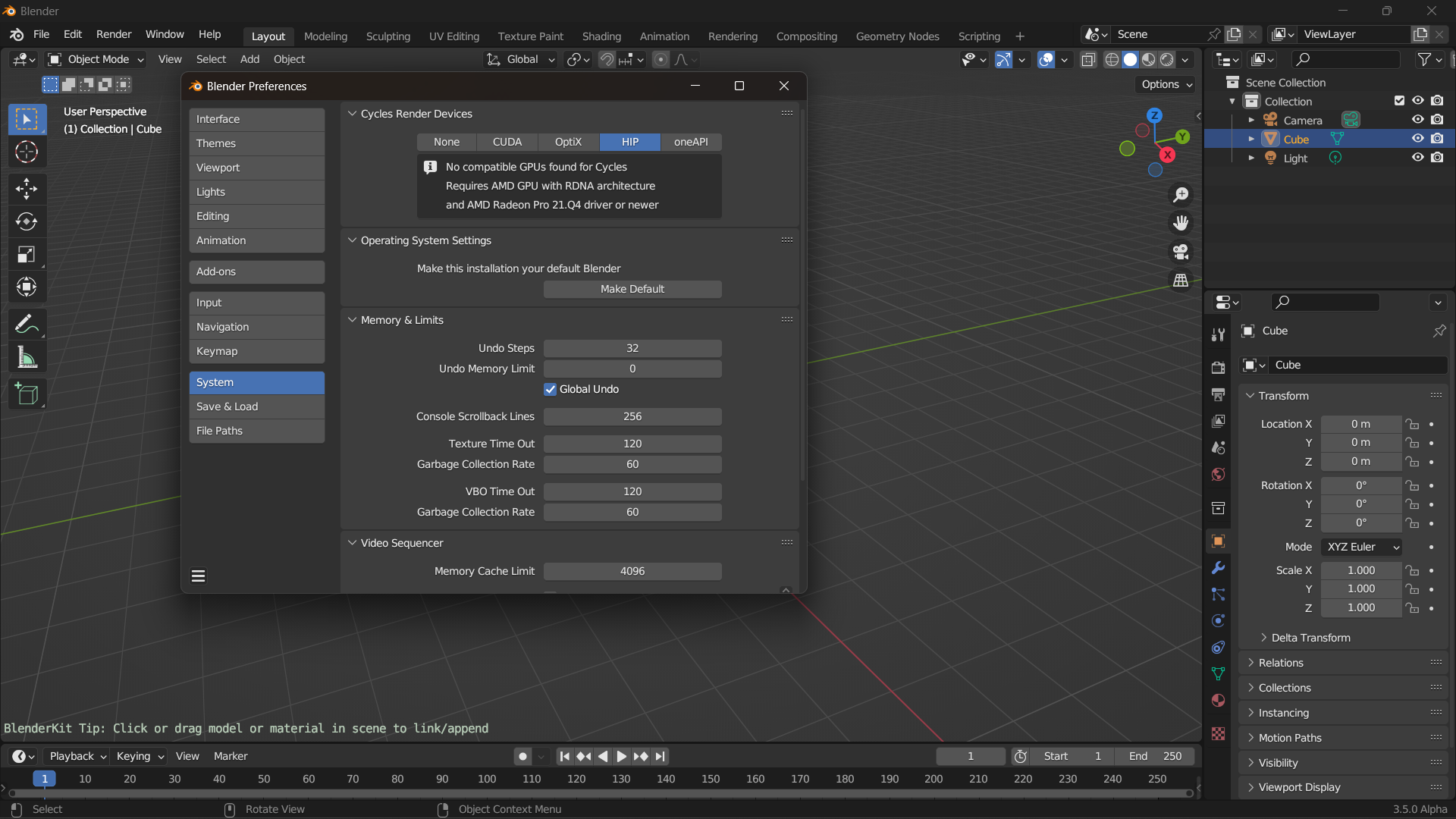Activate the Scale tool
Image resolution: width=1456 pixels, height=819 pixels.
(x=27, y=254)
